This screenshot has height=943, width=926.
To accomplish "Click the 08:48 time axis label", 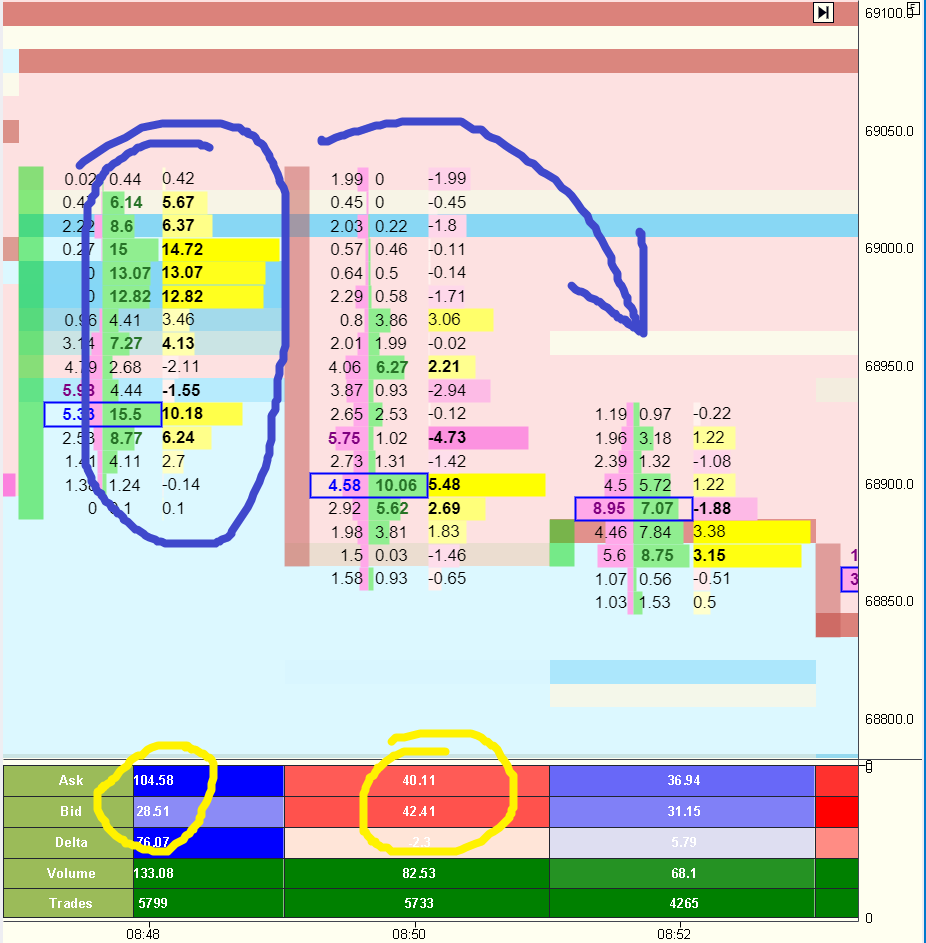I will coord(142,933).
